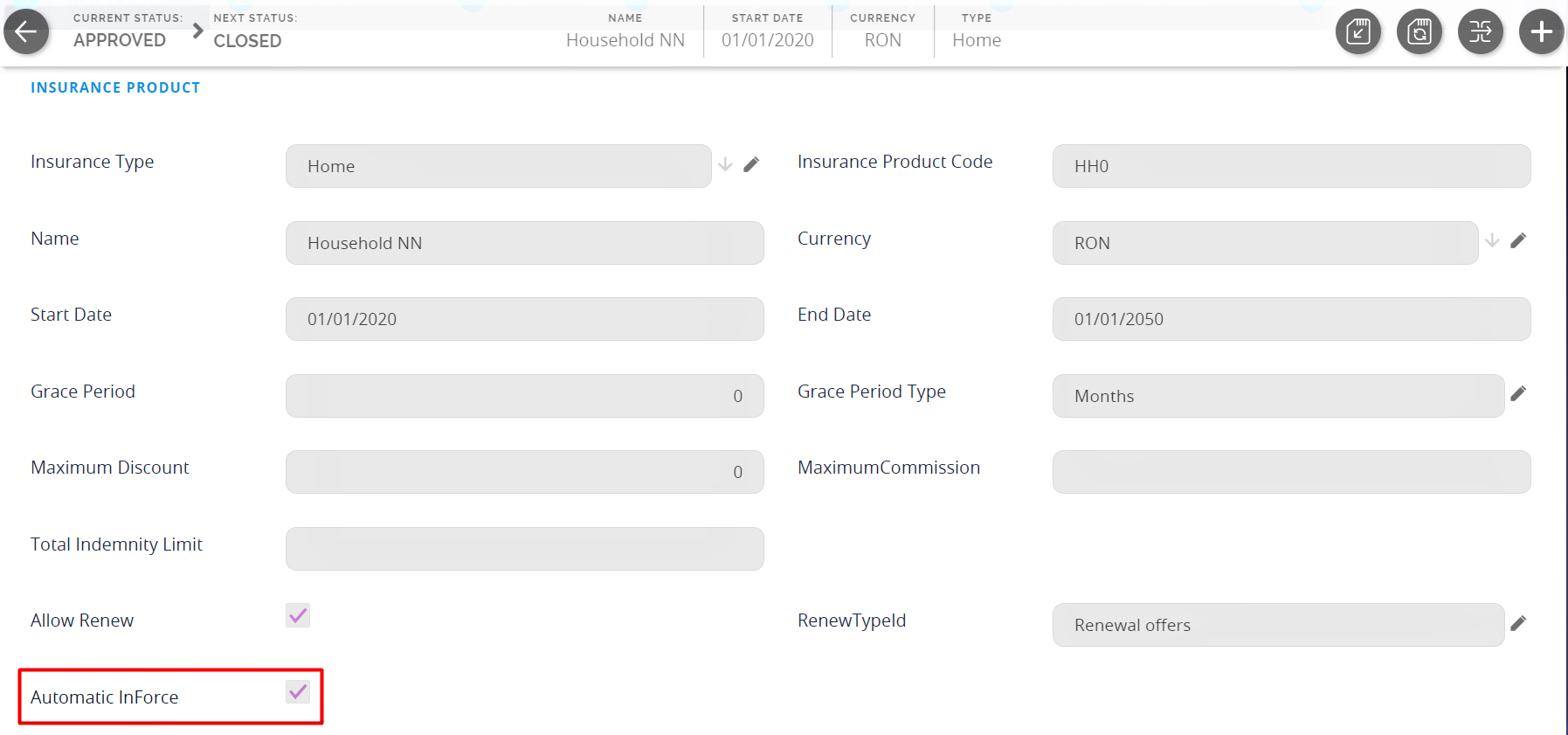Image resolution: width=1568 pixels, height=735 pixels.
Task: Click the Total Indemnity Limit field
Action: coord(524,549)
